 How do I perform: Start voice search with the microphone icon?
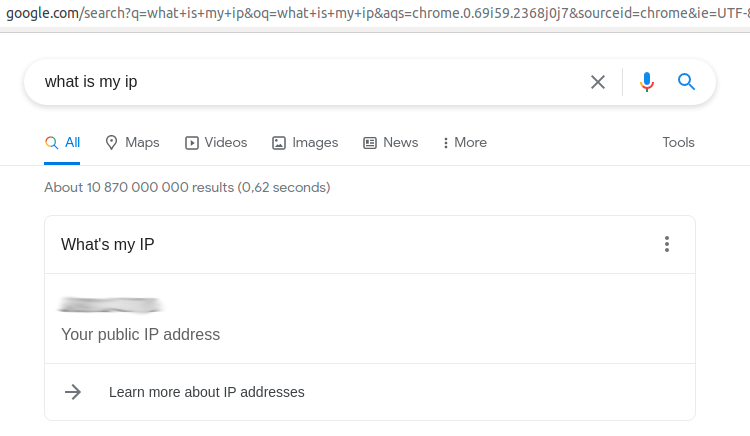tap(647, 82)
